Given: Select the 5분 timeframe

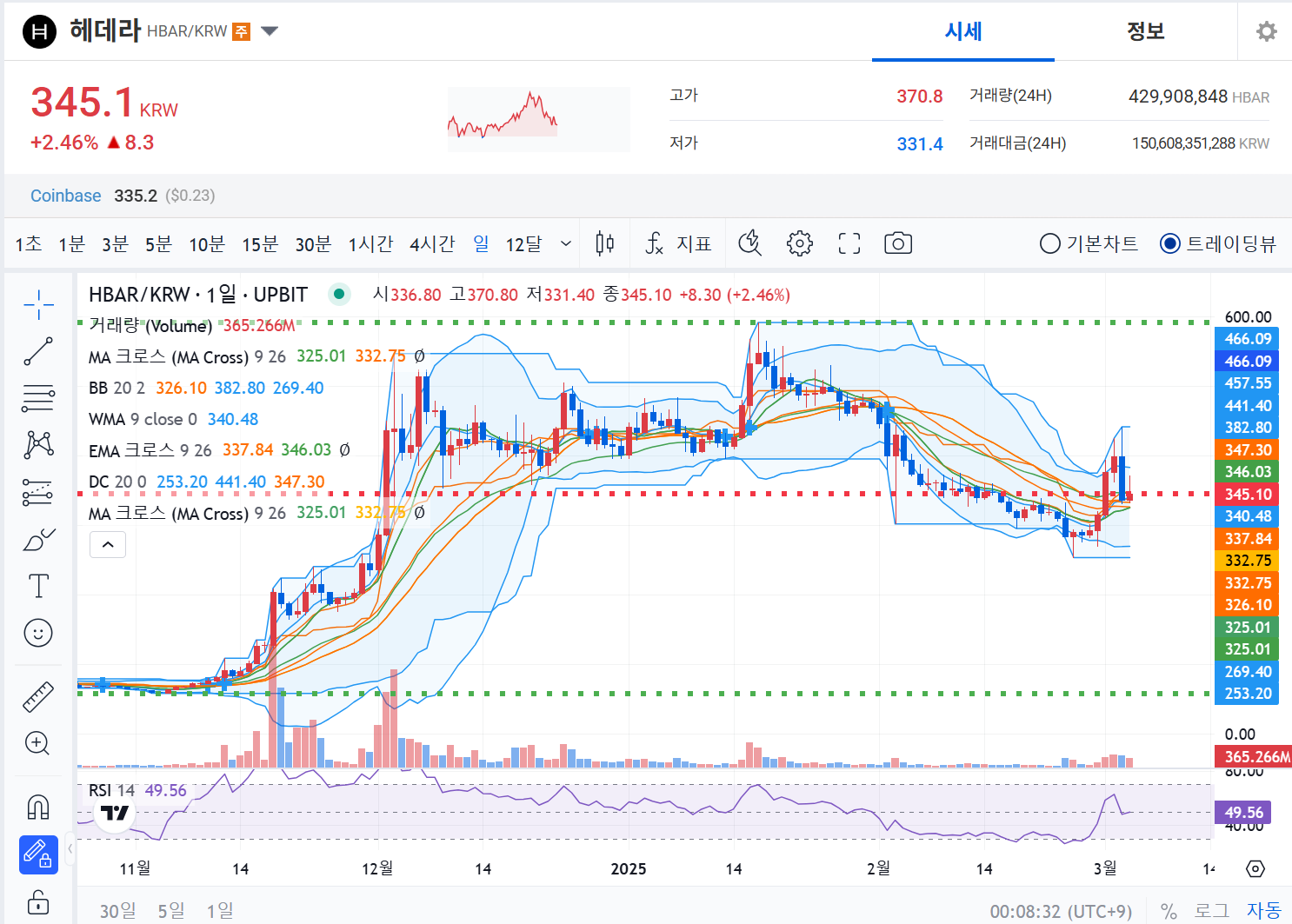Looking at the screenshot, I should (x=158, y=244).
